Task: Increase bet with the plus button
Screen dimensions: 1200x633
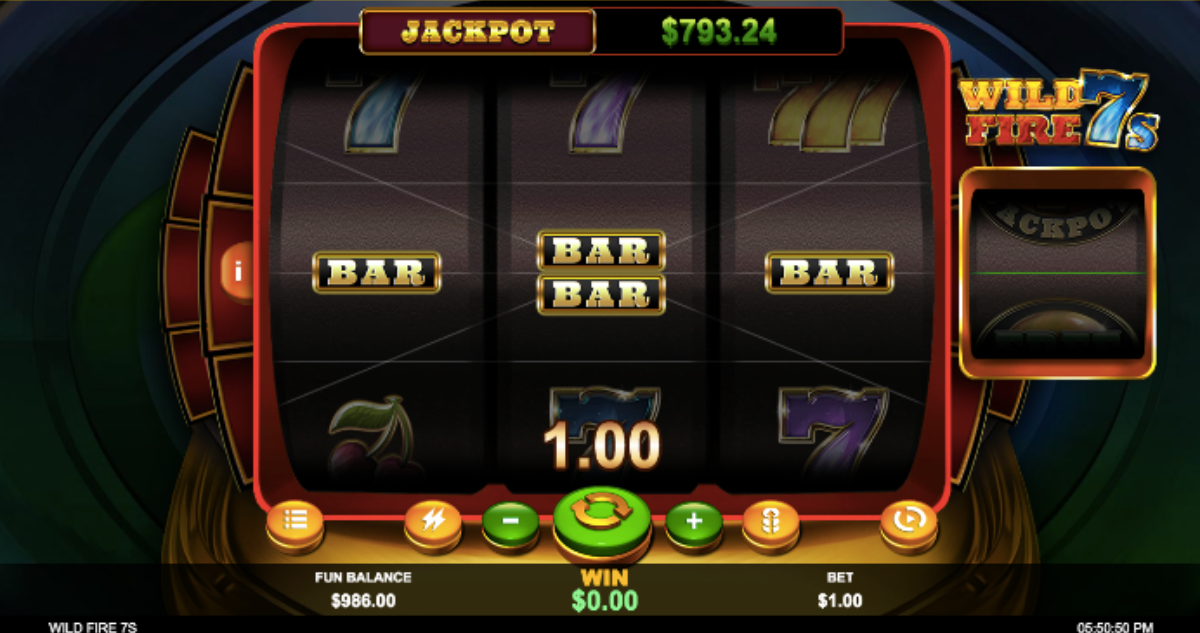Action: tap(695, 522)
